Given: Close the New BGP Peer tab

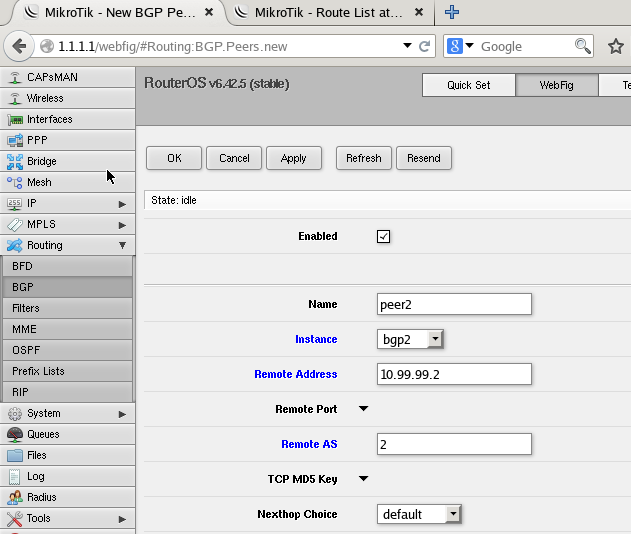Looking at the screenshot, I should point(209,12).
